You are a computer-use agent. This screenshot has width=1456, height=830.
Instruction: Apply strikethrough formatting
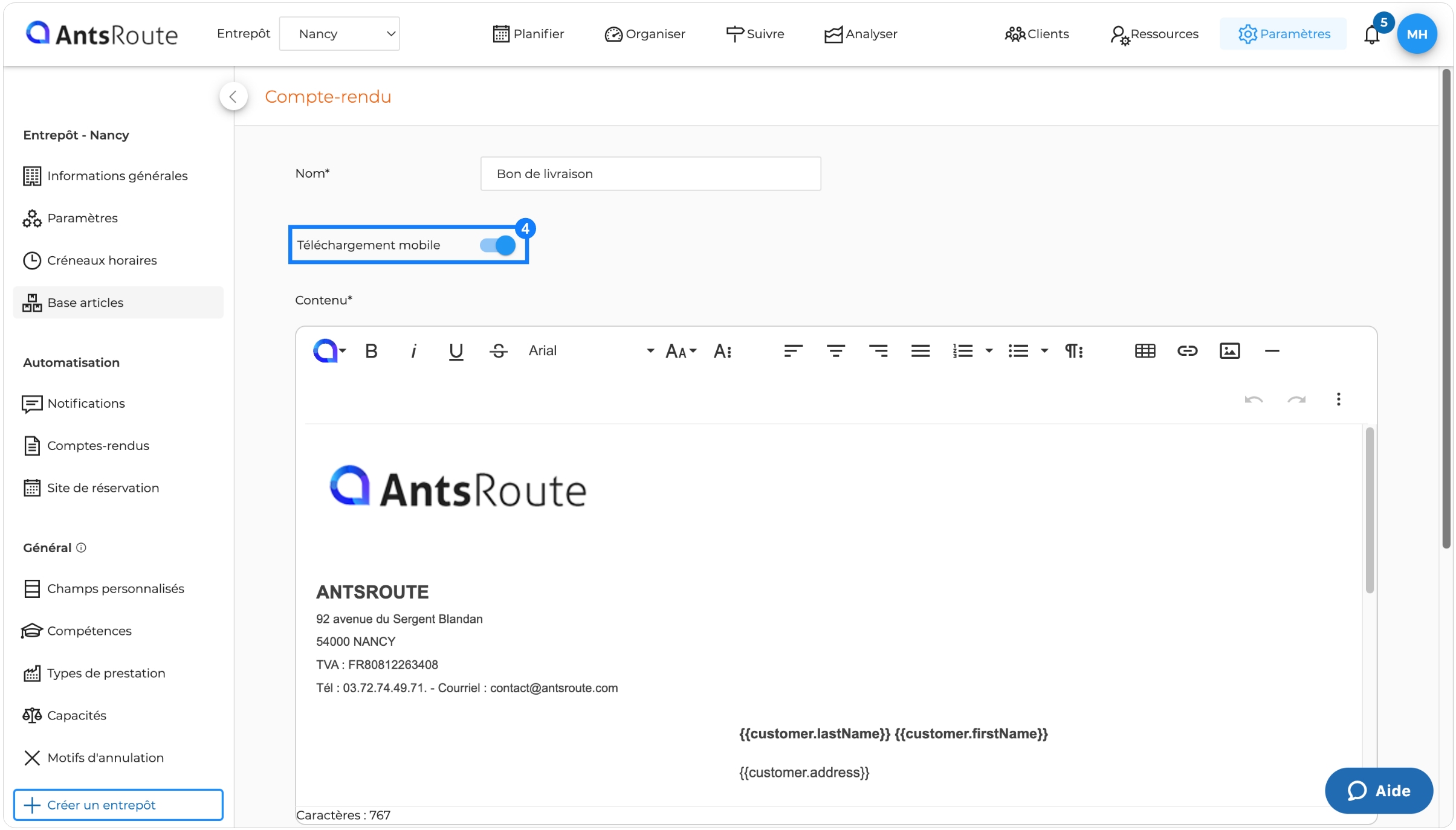[x=498, y=351]
